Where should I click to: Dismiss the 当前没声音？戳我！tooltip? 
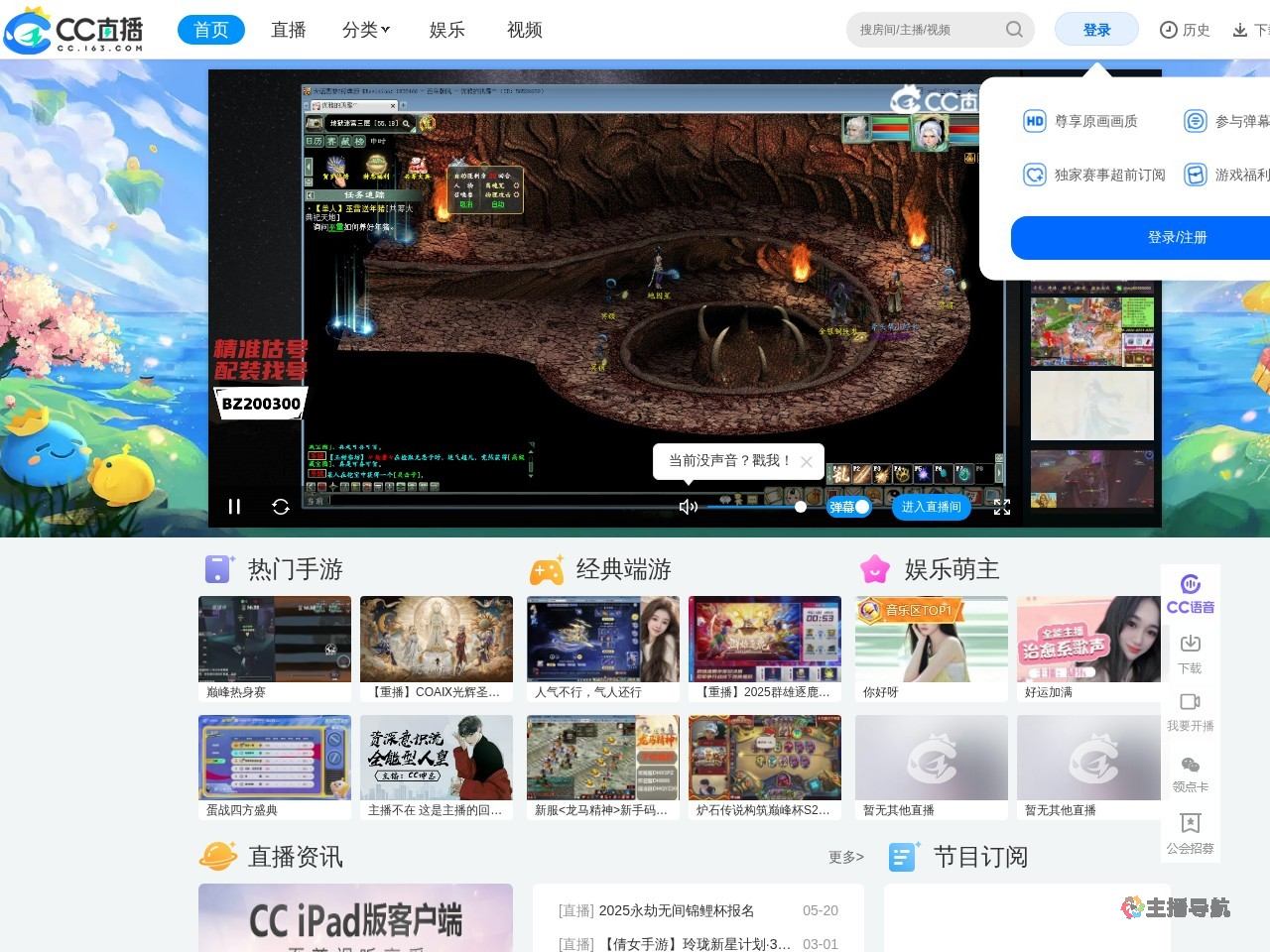807,461
